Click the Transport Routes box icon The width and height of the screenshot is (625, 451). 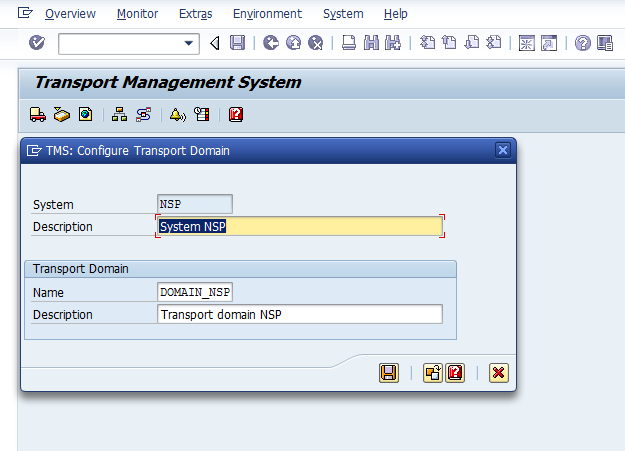tap(62, 115)
